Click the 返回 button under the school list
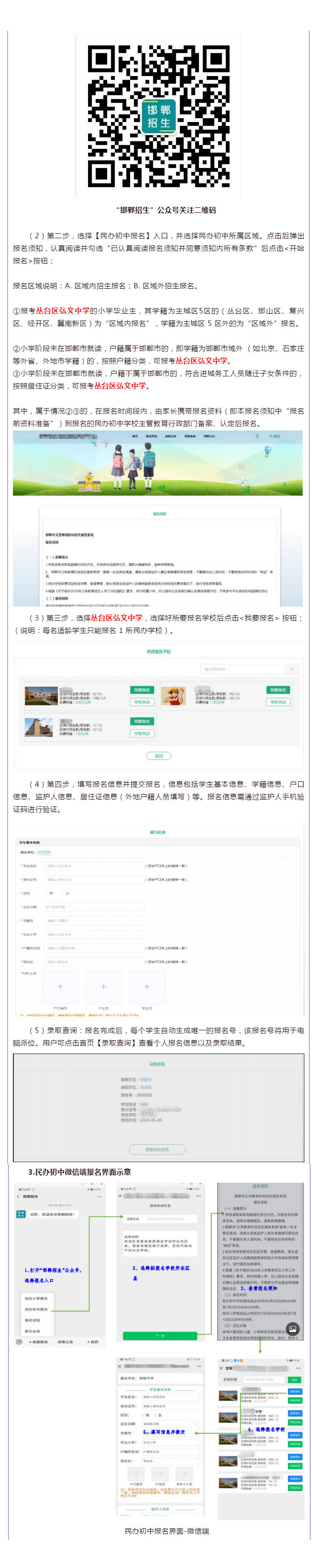 click(159, 755)
